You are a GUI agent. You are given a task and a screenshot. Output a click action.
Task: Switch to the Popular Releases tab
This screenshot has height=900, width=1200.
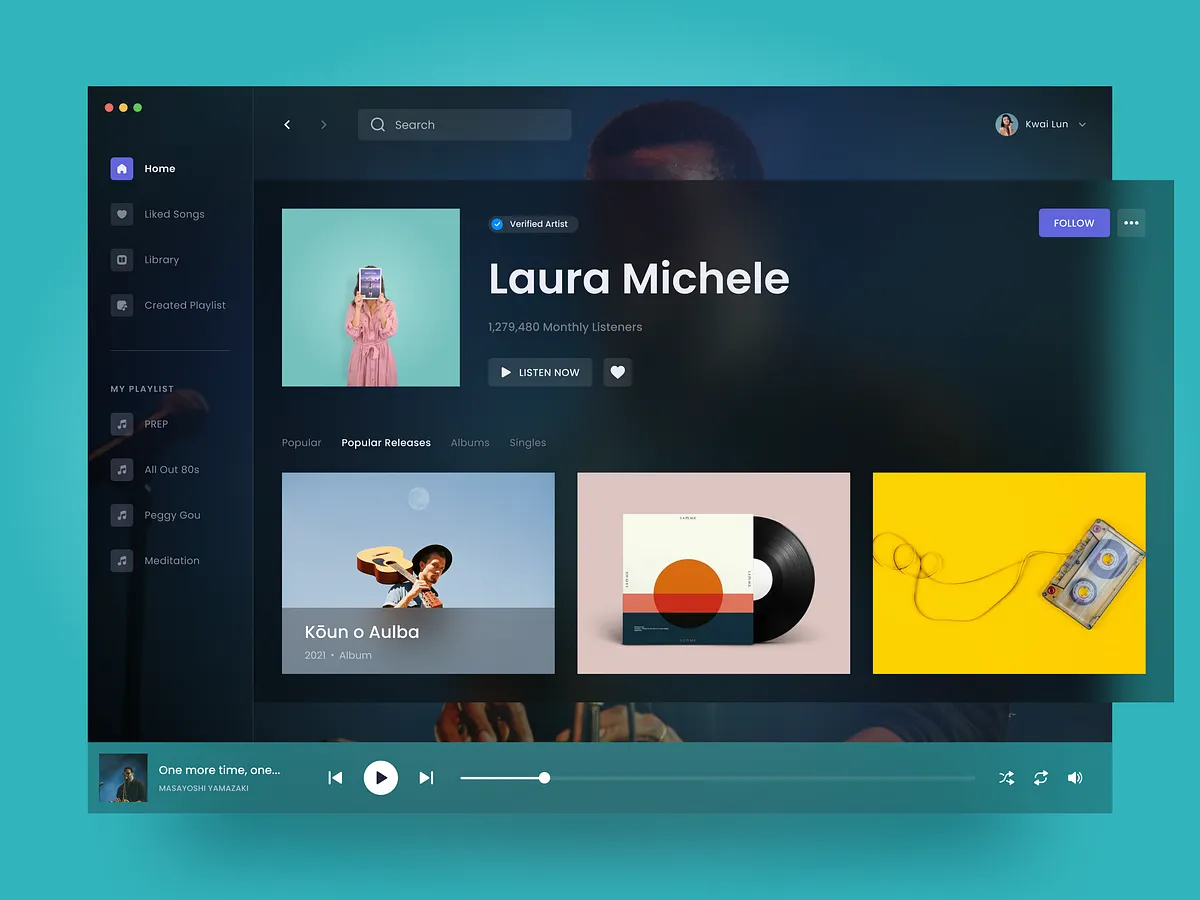(386, 443)
